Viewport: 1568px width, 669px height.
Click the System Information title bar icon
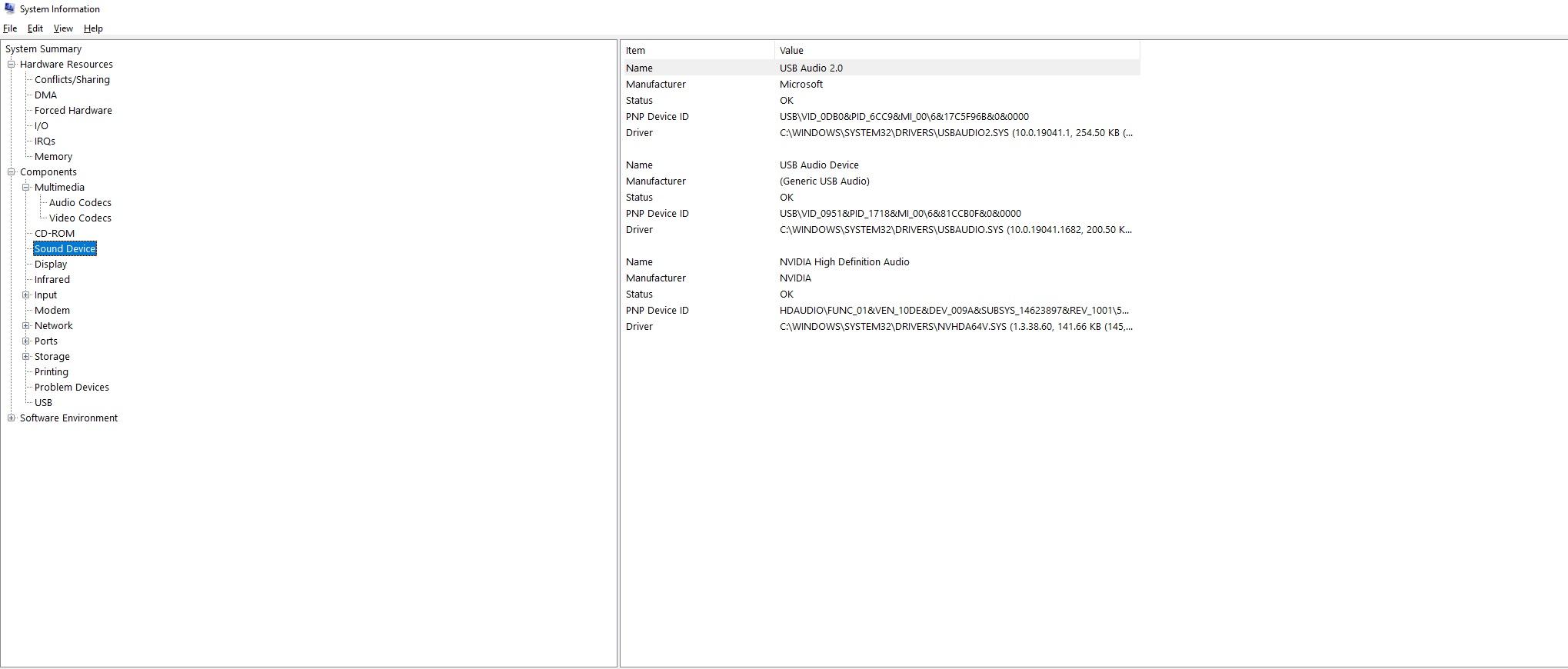9,8
